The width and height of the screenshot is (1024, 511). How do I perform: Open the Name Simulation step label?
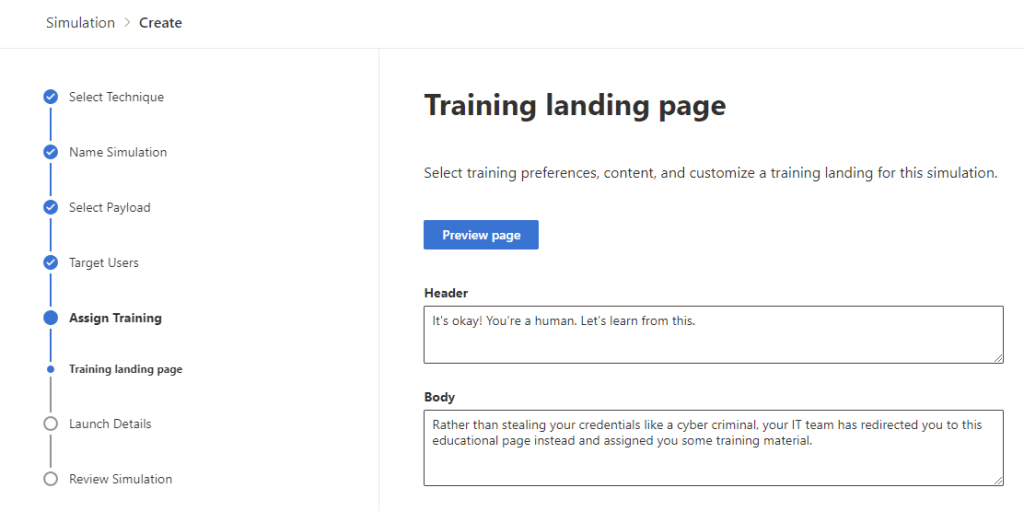[x=118, y=153]
